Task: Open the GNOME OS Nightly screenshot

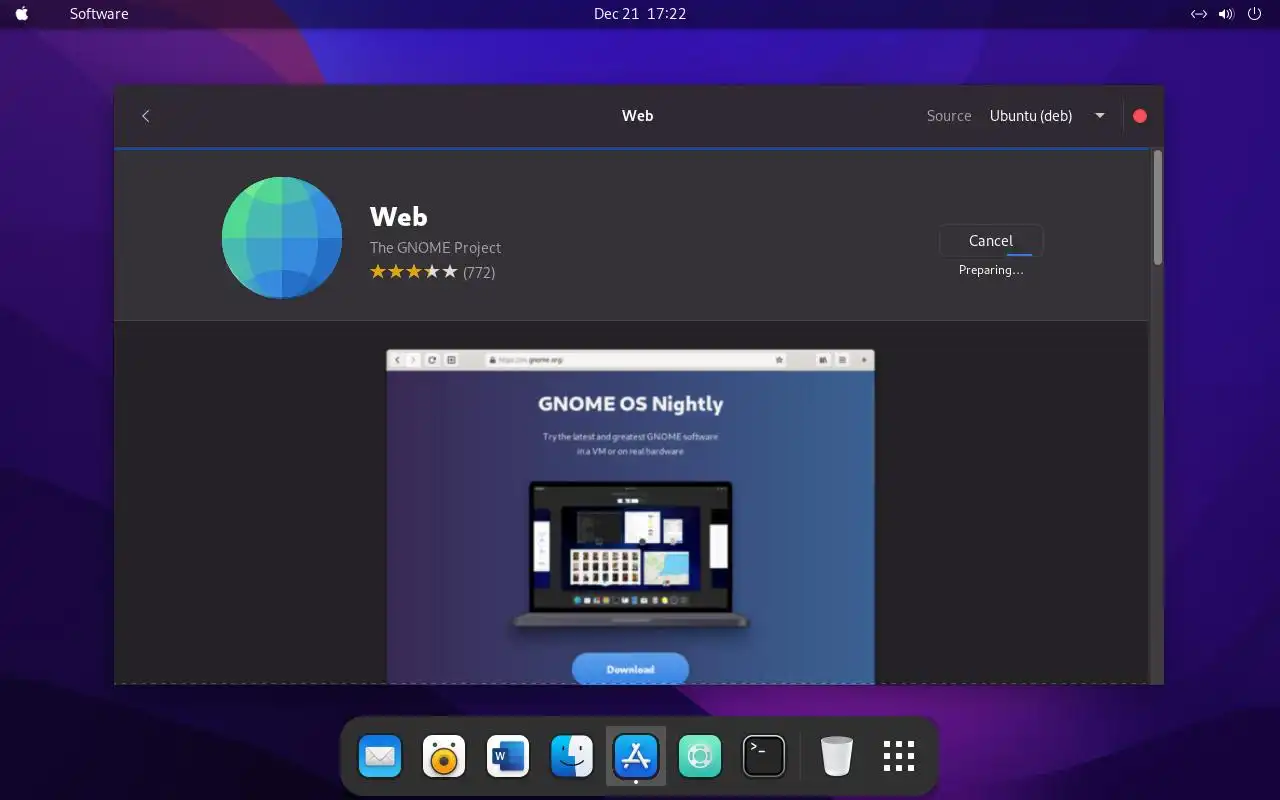Action: click(x=630, y=516)
